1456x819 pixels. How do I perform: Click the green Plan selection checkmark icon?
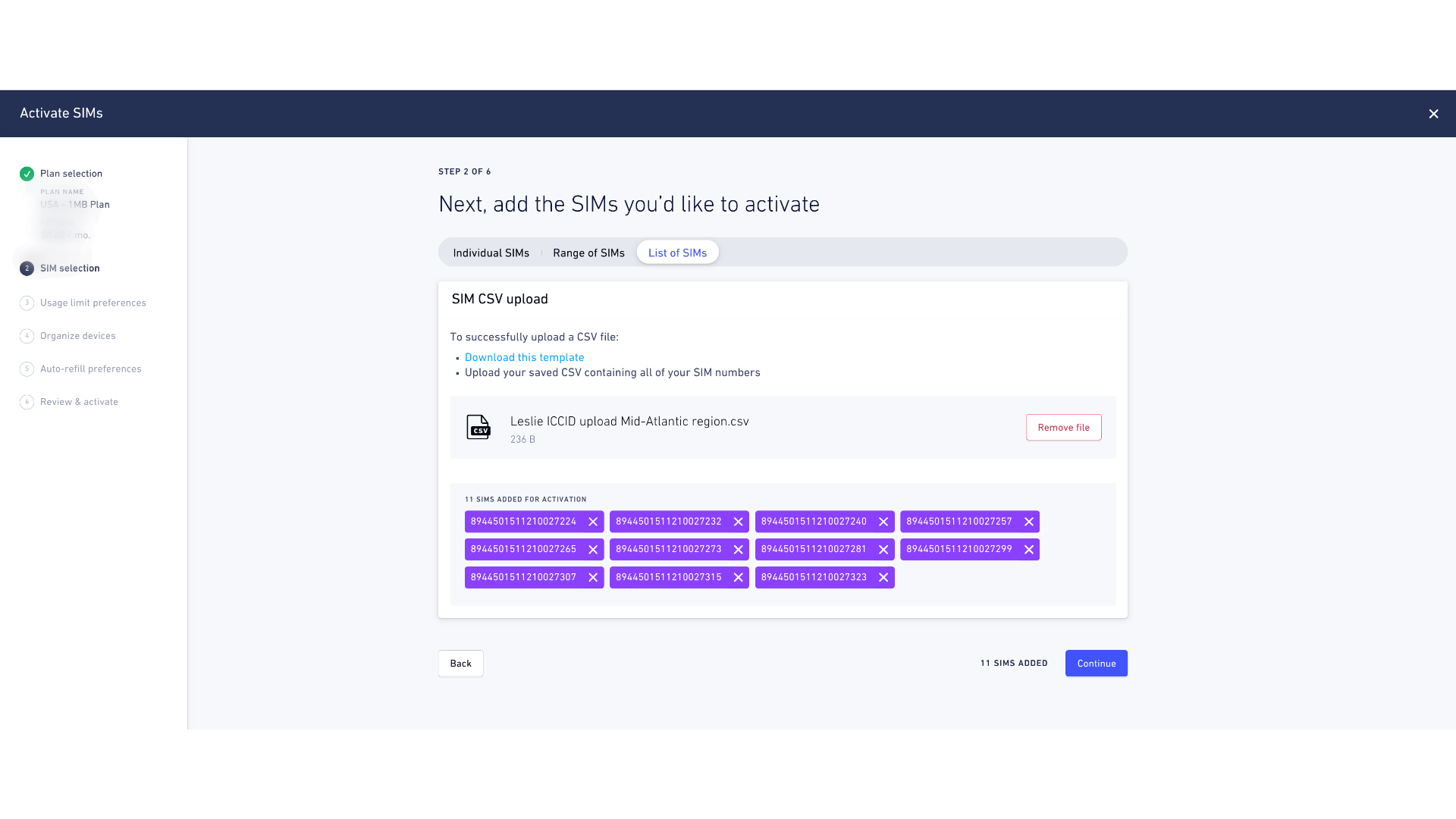point(27,174)
